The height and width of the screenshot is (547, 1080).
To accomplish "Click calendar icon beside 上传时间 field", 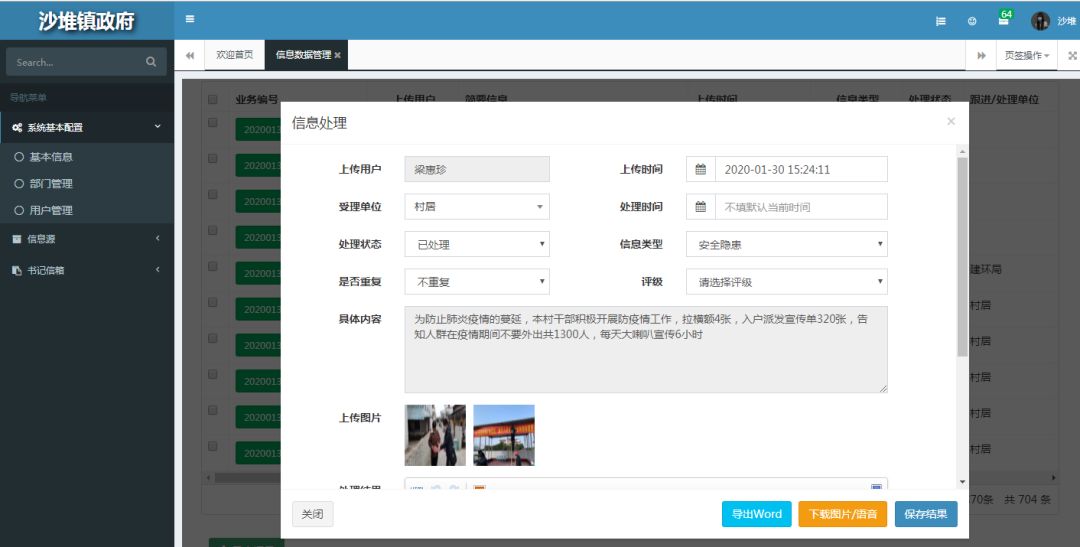I will pyautogui.click(x=701, y=169).
